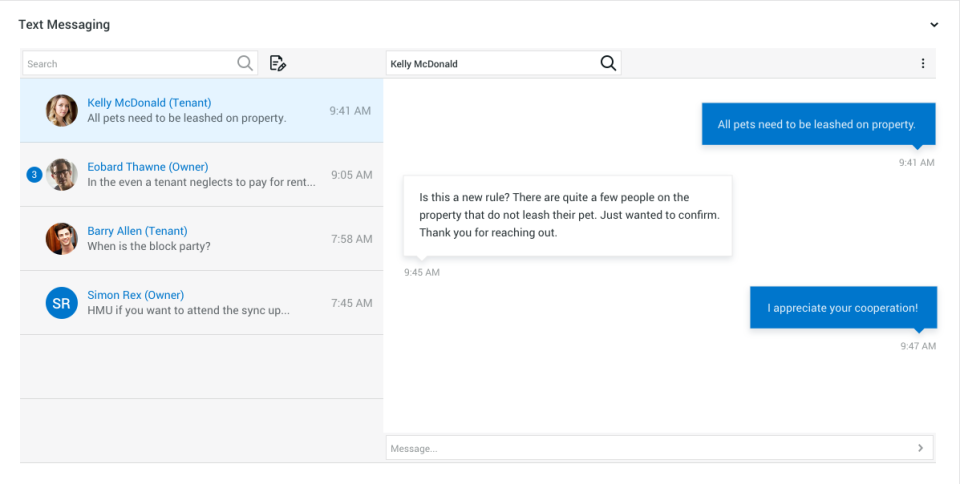Click the Kelly McDonald recipient field
Image resolution: width=960 pixels, height=484 pixels.
click(490, 64)
